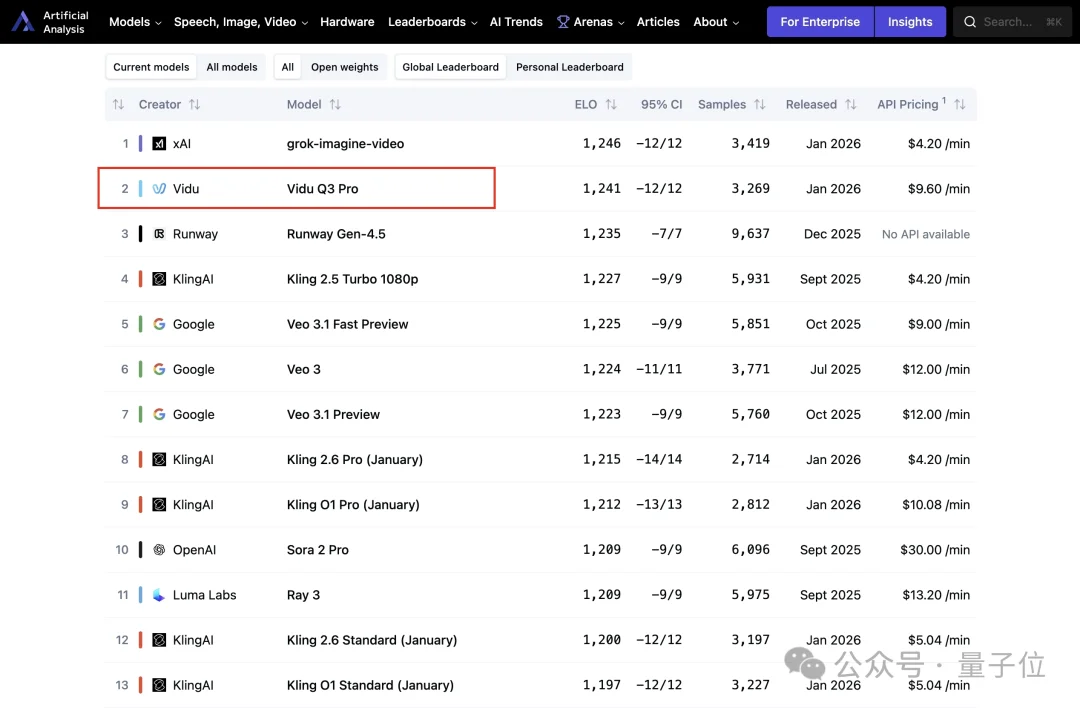Image resolution: width=1080 pixels, height=708 pixels.
Task: Click the Luma Labs logo icon
Action: pyautogui.click(x=159, y=595)
